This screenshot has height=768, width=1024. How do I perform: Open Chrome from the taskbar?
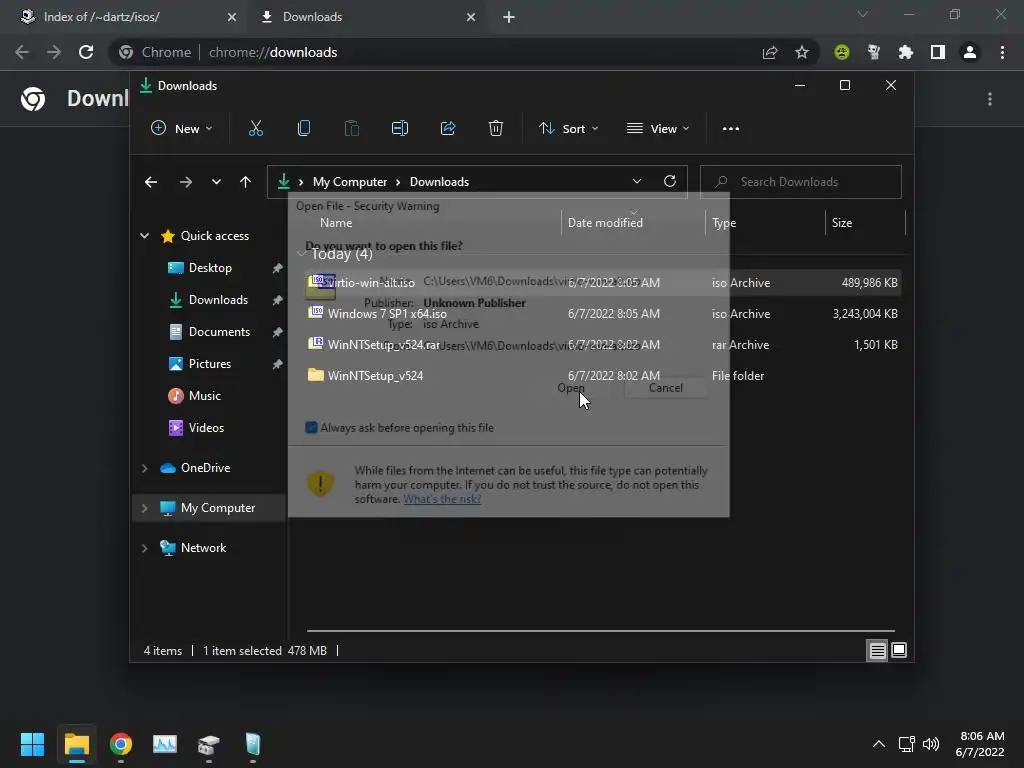(121, 744)
